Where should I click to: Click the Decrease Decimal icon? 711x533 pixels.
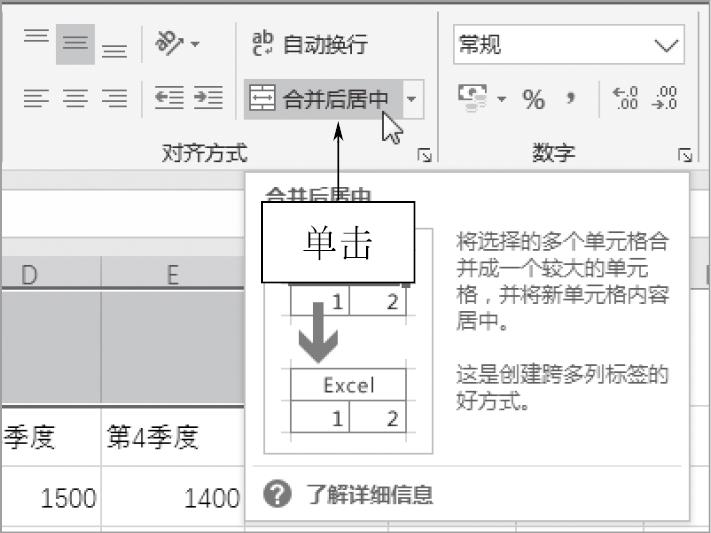665,98
